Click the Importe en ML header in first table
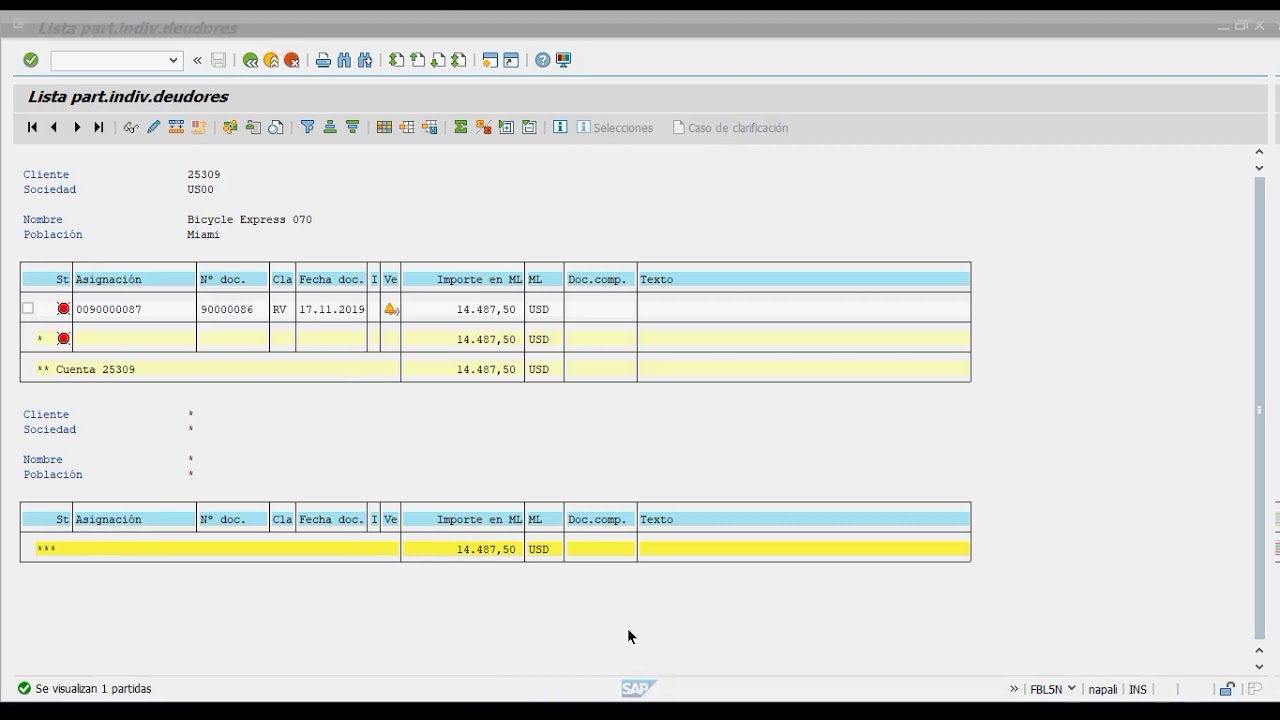 coord(463,279)
